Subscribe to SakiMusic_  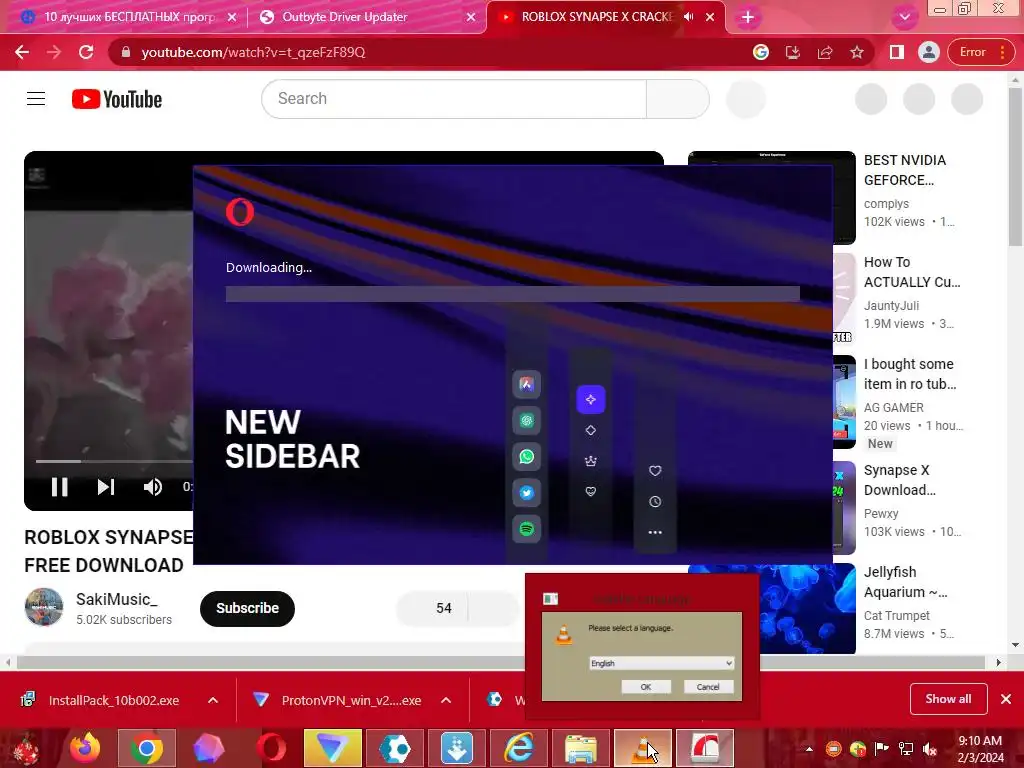point(247,608)
